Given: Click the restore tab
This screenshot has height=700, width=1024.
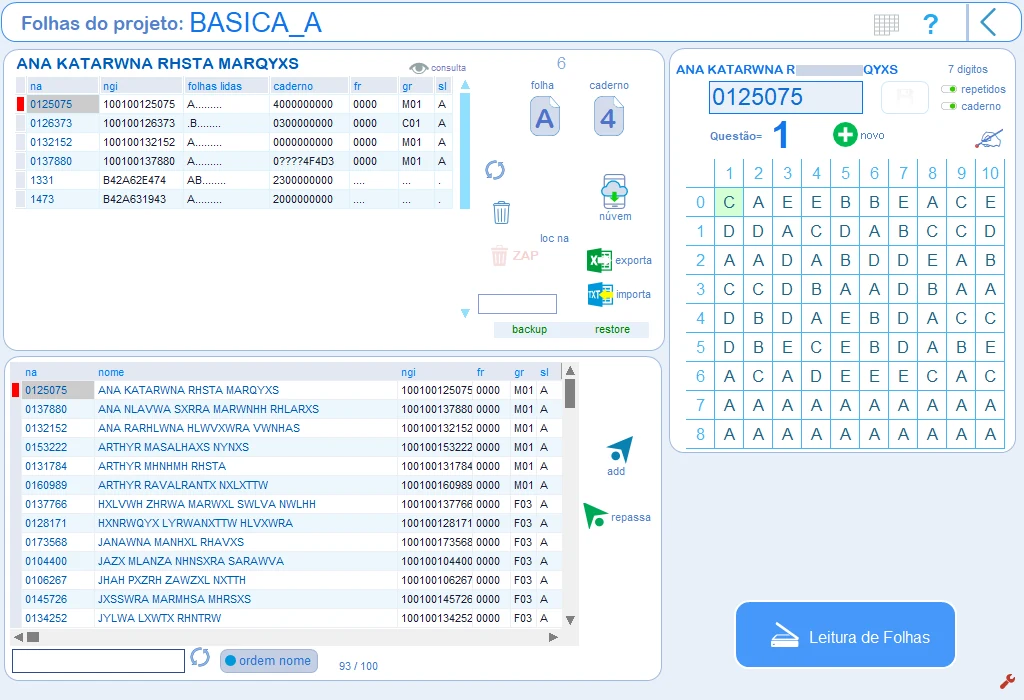Looking at the screenshot, I should [612, 329].
